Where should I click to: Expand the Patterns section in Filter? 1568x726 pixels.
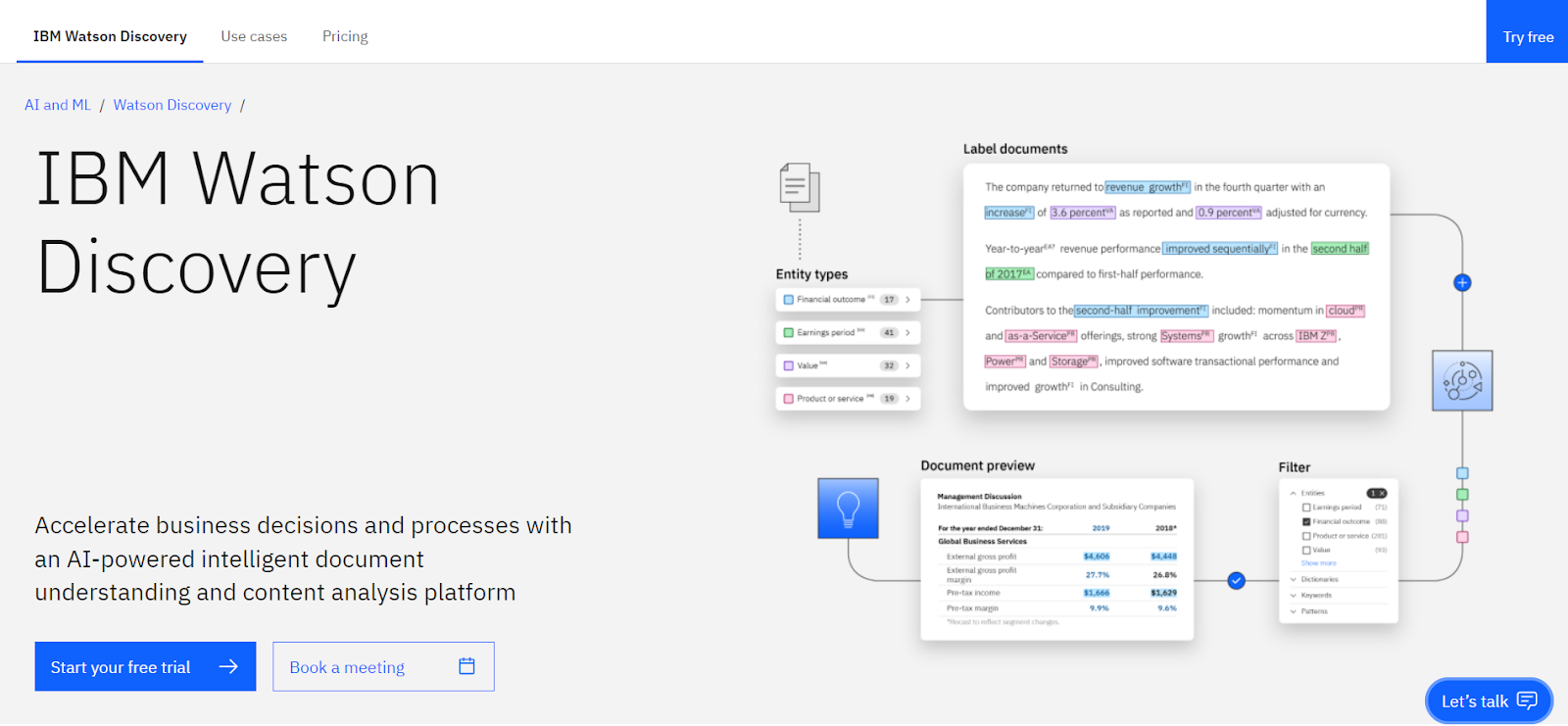(x=1294, y=610)
